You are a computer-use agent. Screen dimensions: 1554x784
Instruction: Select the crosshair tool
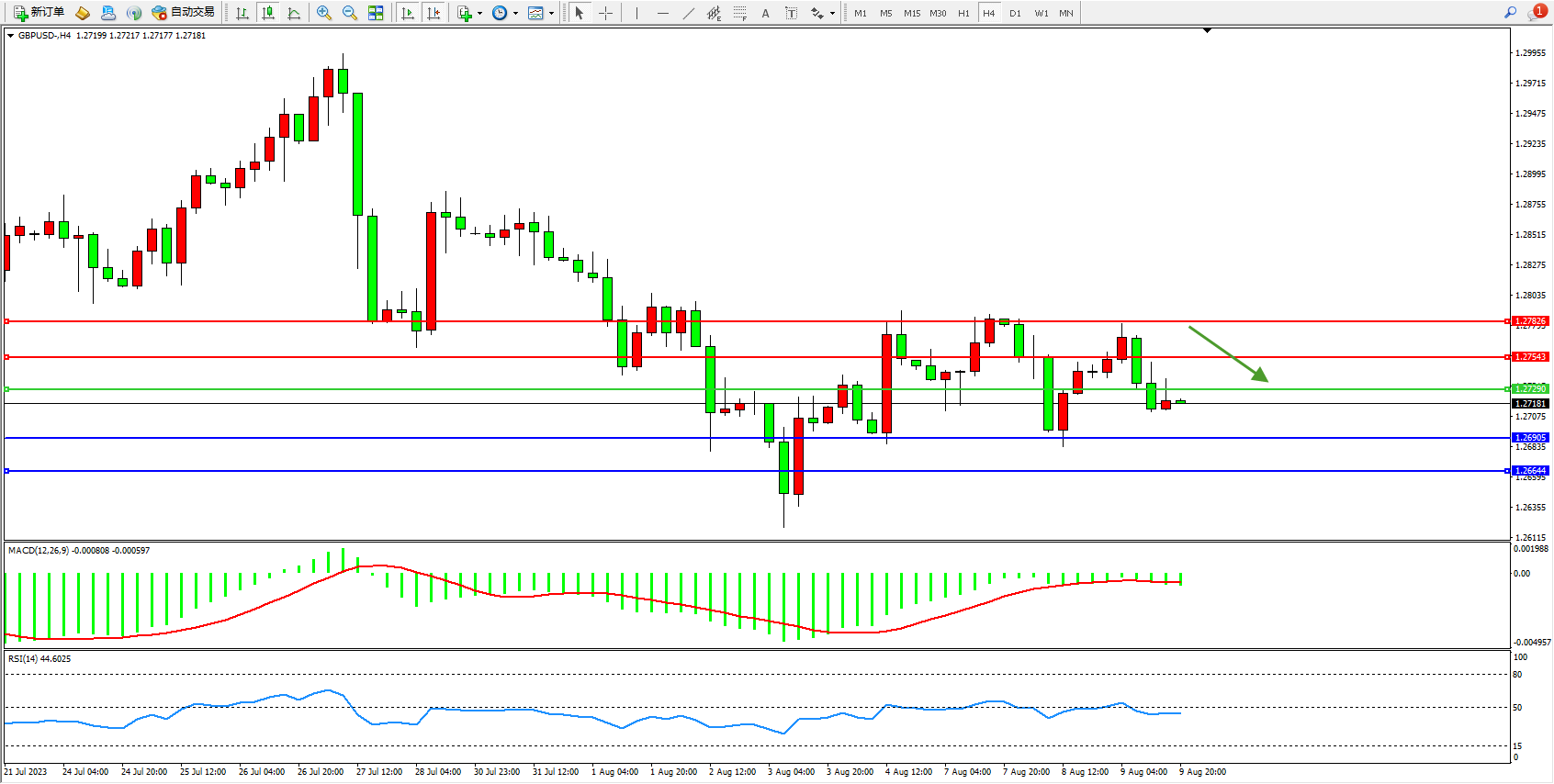[605, 13]
